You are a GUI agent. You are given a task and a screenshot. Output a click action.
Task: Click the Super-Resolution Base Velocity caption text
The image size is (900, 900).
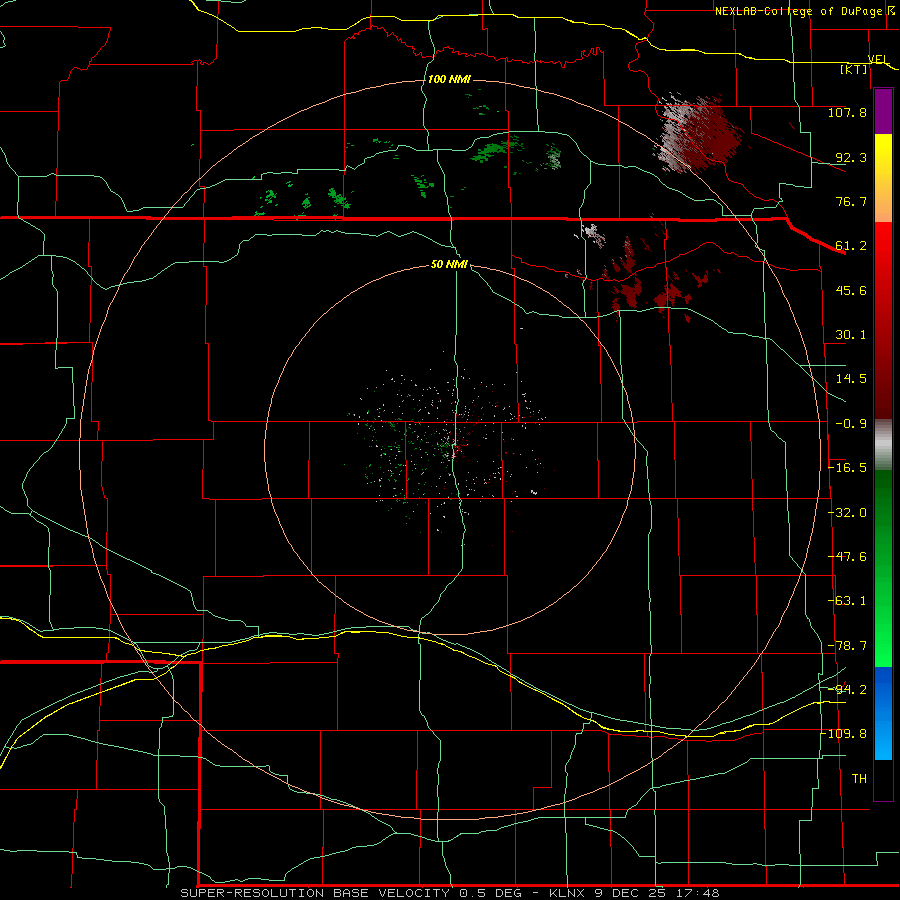click(449, 893)
